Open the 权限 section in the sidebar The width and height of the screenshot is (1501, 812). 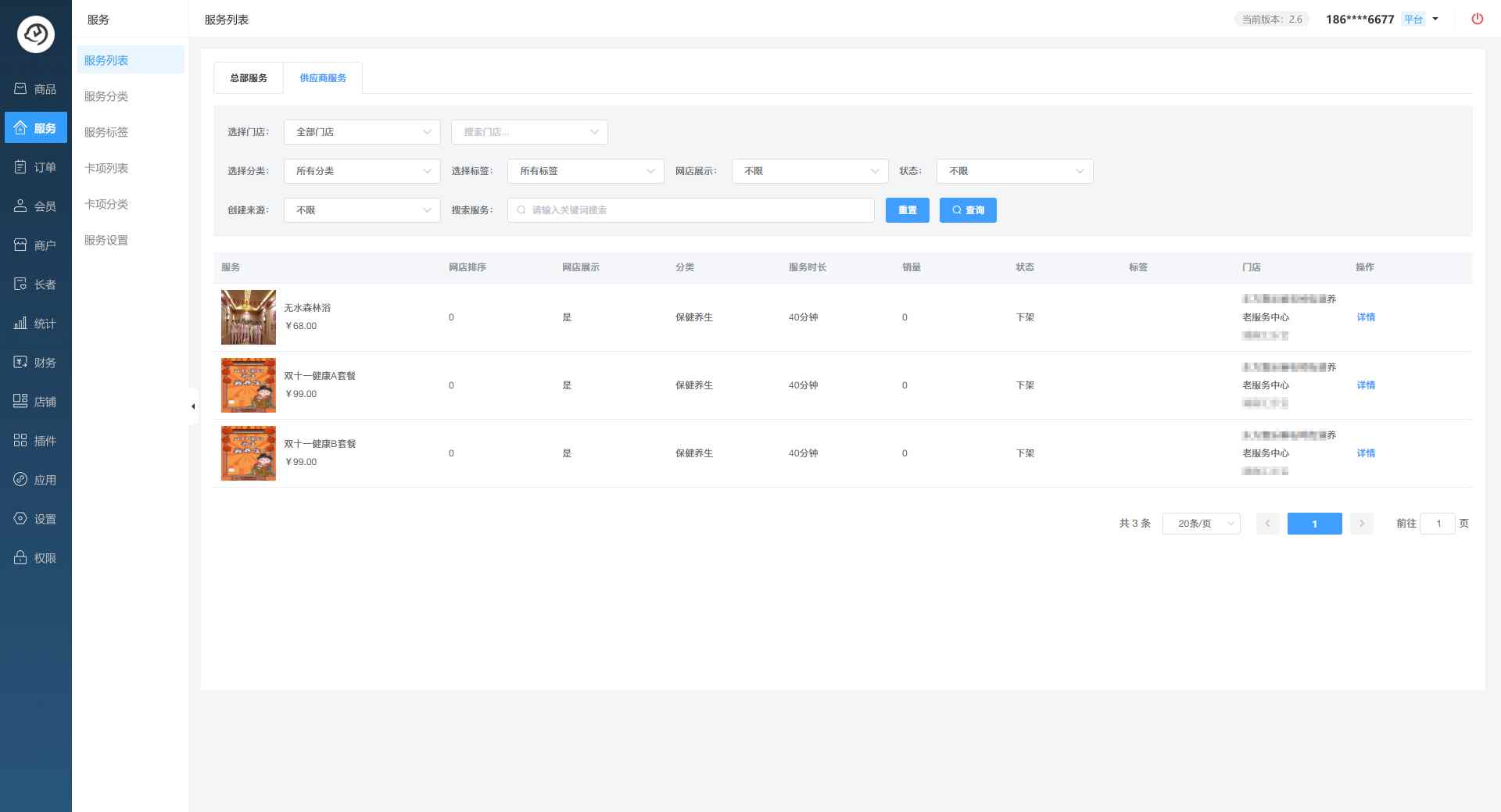click(36, 558)
